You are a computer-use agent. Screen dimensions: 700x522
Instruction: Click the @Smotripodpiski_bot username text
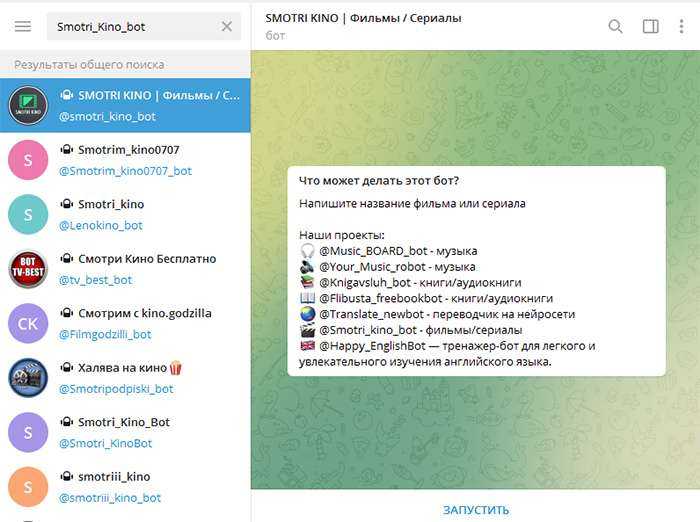(116, 389)
